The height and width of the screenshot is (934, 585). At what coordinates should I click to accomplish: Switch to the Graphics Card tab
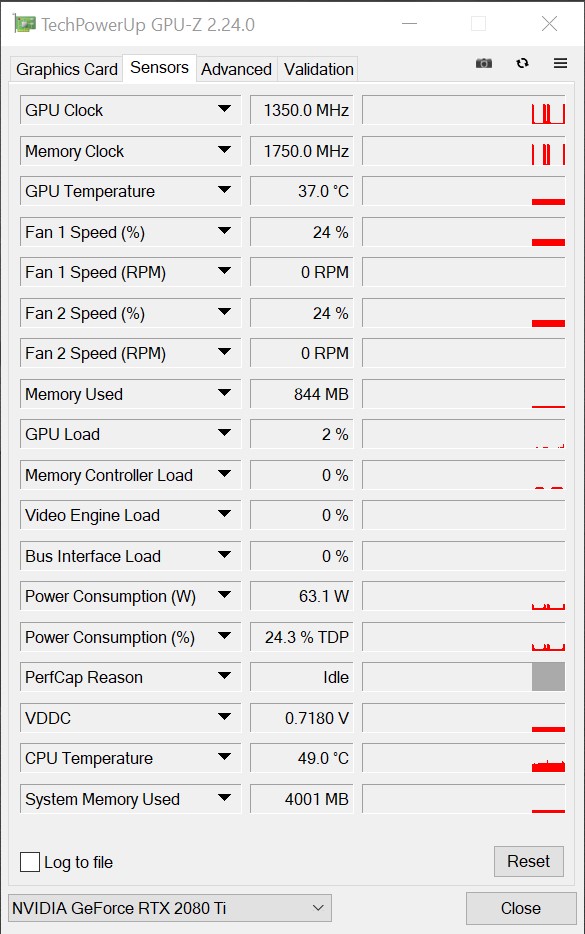tap(67, 69)
